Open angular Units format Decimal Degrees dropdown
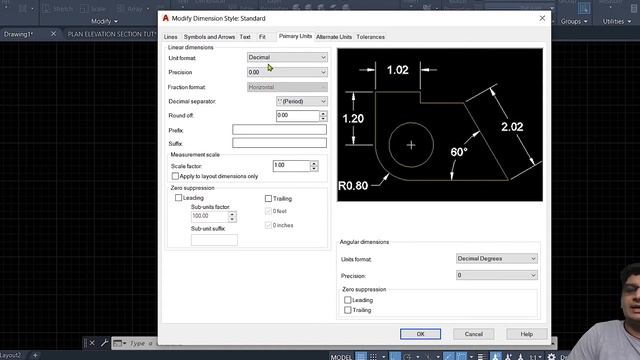This screenshot has width=640, height=360. point(496,258)
